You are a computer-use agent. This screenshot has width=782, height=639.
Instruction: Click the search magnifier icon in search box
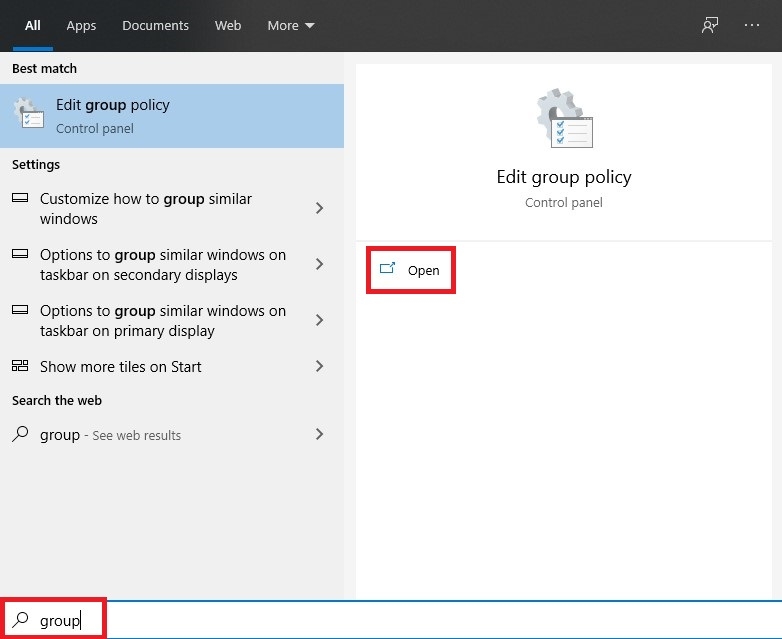click(x=20, y=620)
